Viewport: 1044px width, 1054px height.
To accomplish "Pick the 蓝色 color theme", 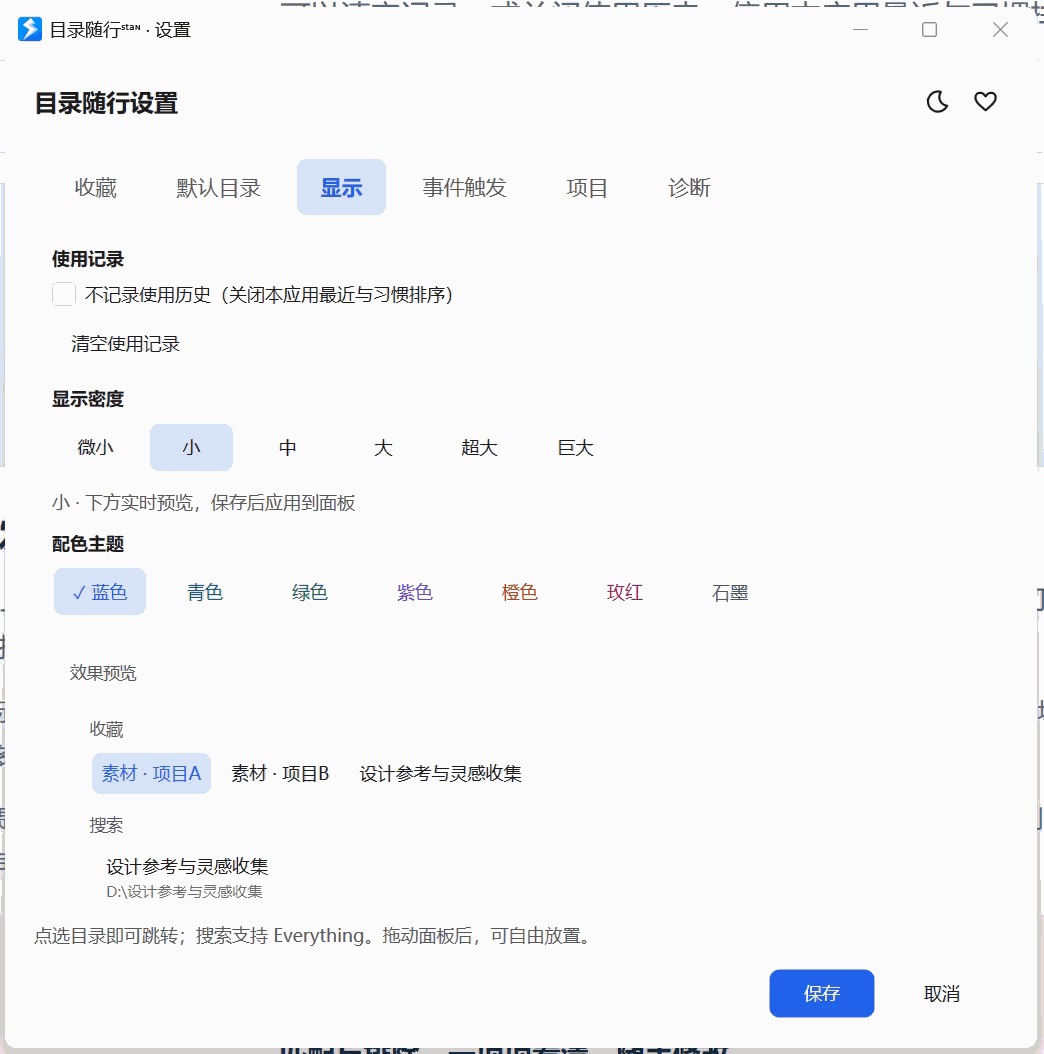I will [x=100, y=592].
